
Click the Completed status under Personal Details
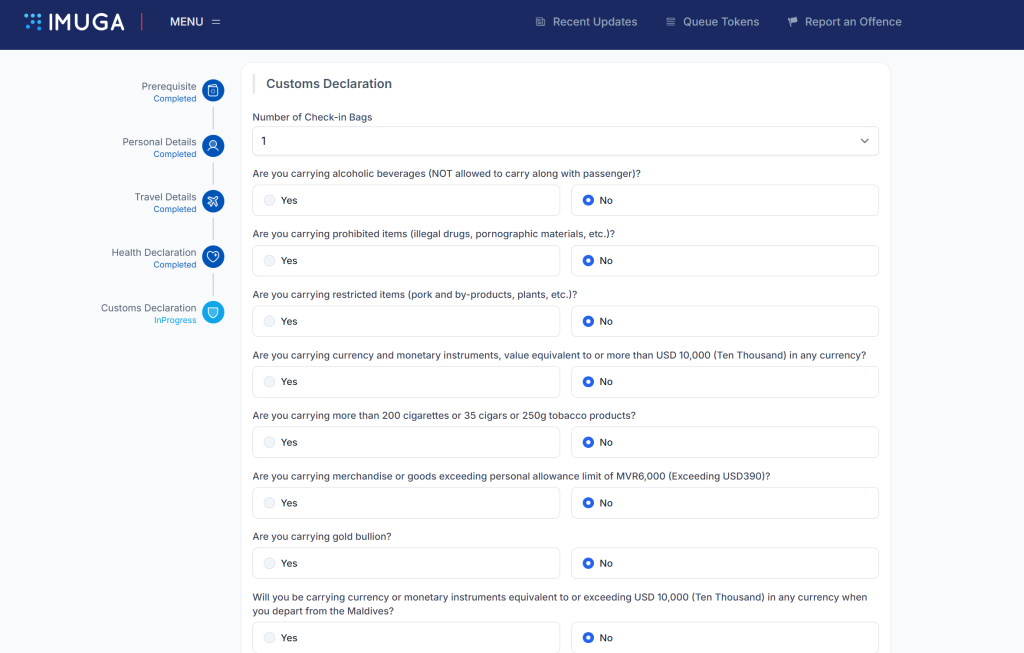174,154
